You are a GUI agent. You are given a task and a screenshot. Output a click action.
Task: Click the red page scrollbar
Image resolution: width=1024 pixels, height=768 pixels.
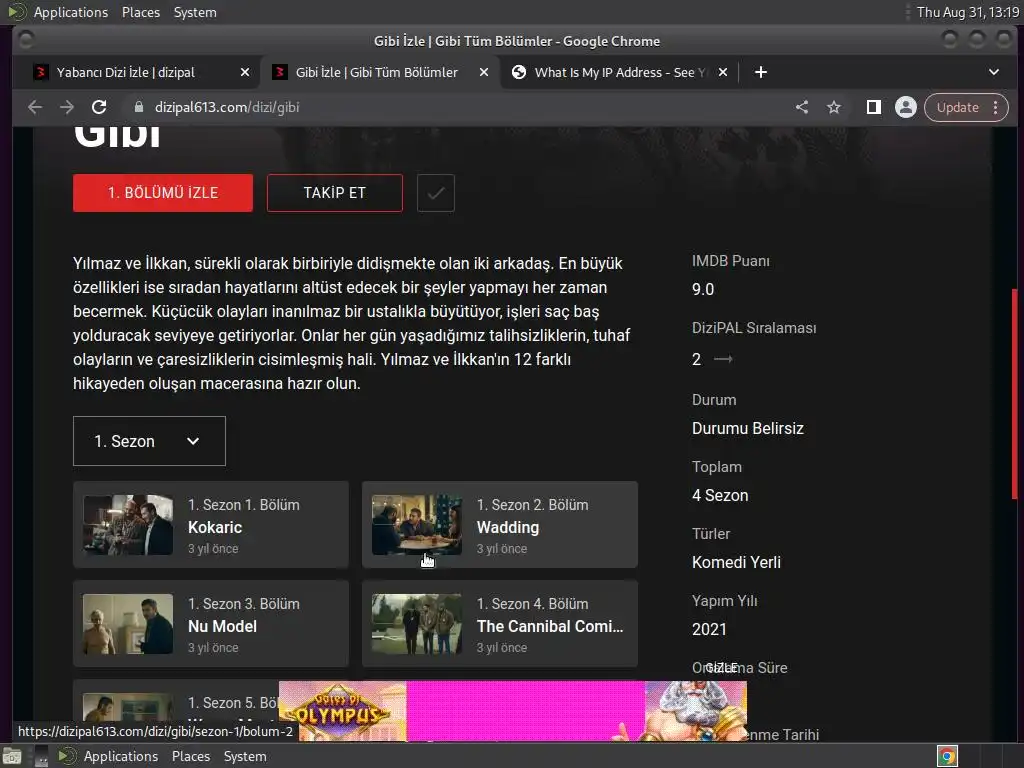[1014, 394]
